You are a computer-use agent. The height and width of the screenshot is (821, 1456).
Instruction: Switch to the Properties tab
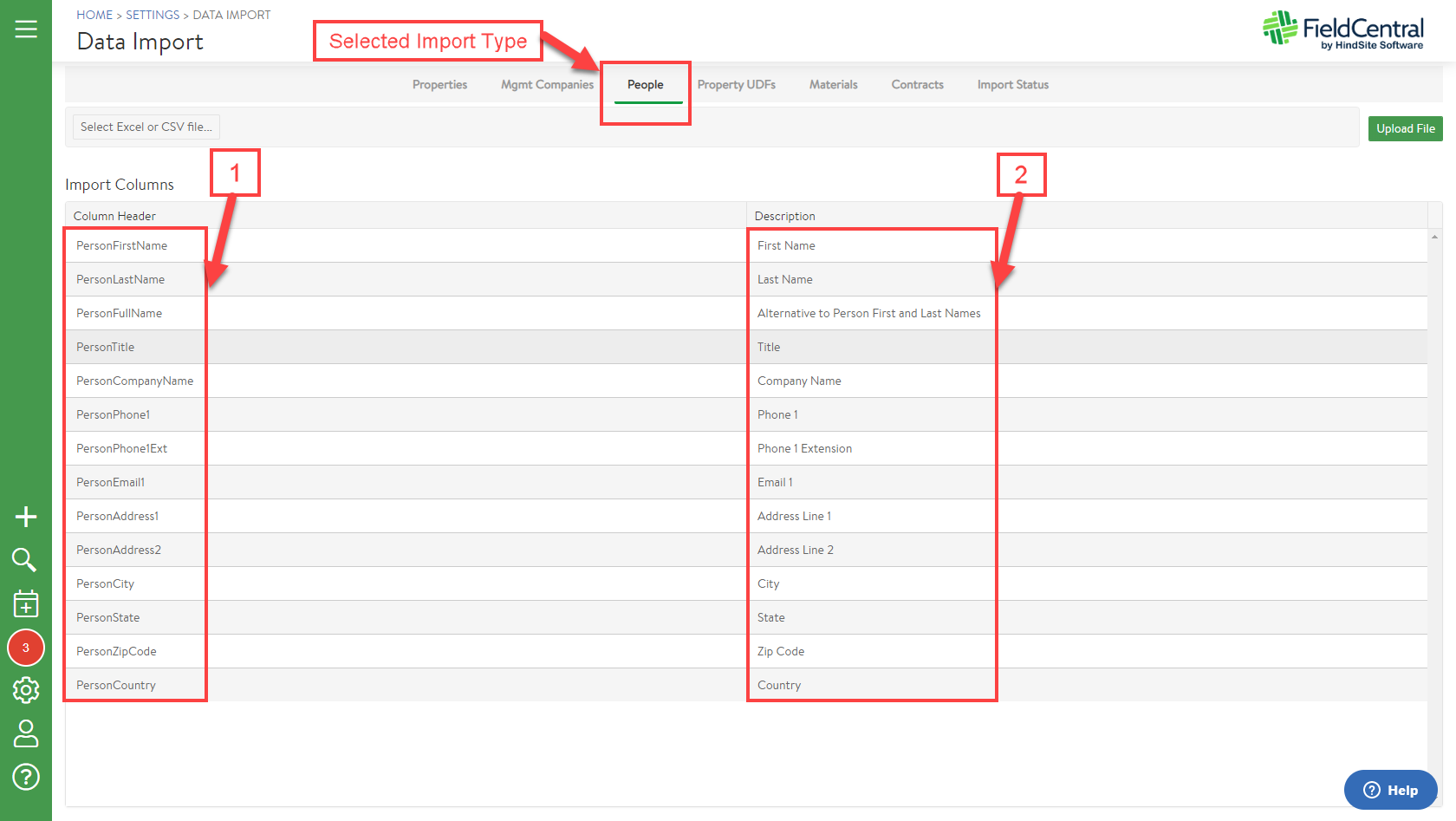(x=439, y=85)
